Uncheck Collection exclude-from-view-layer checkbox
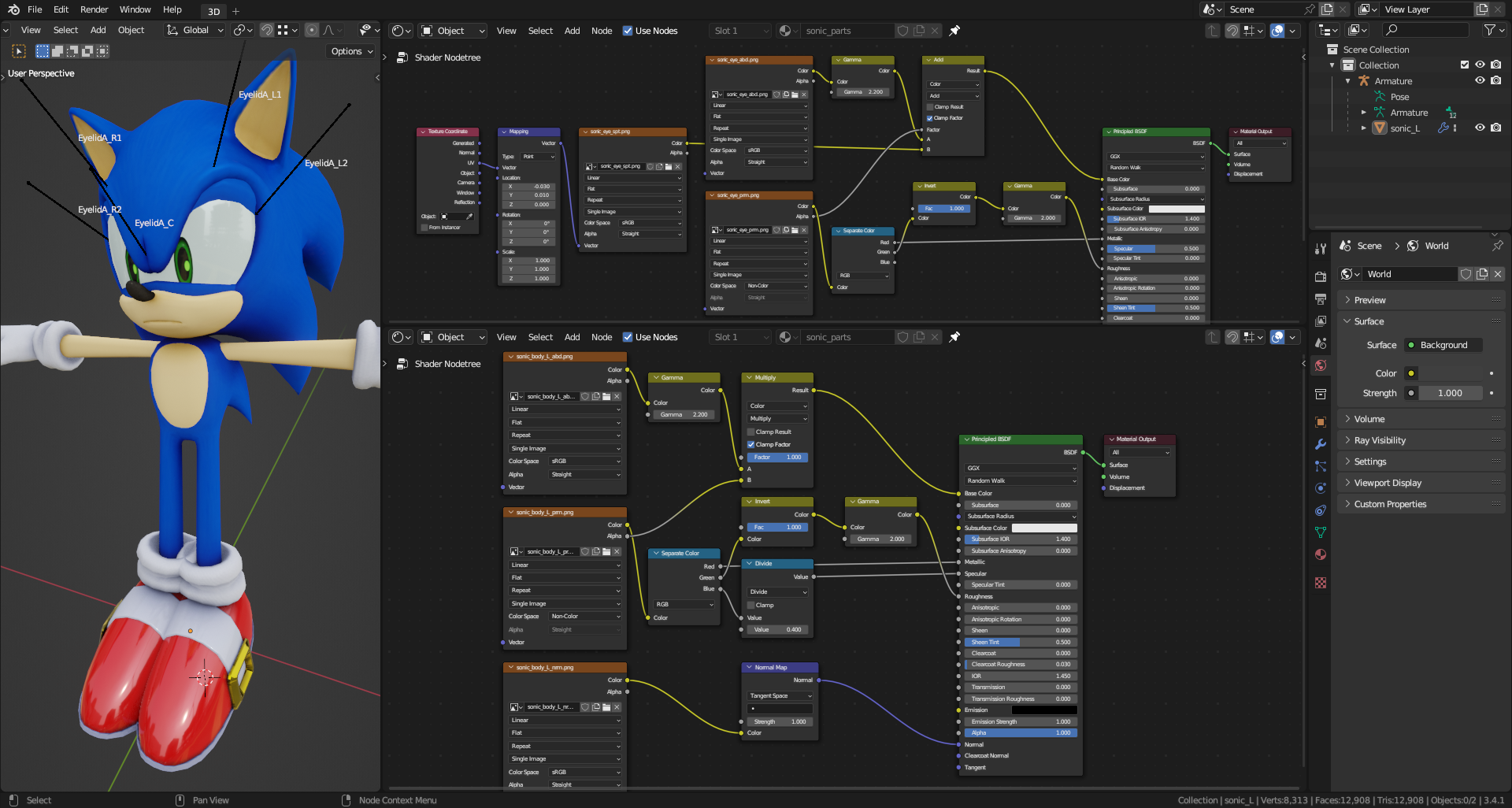 click(1465, 65)
